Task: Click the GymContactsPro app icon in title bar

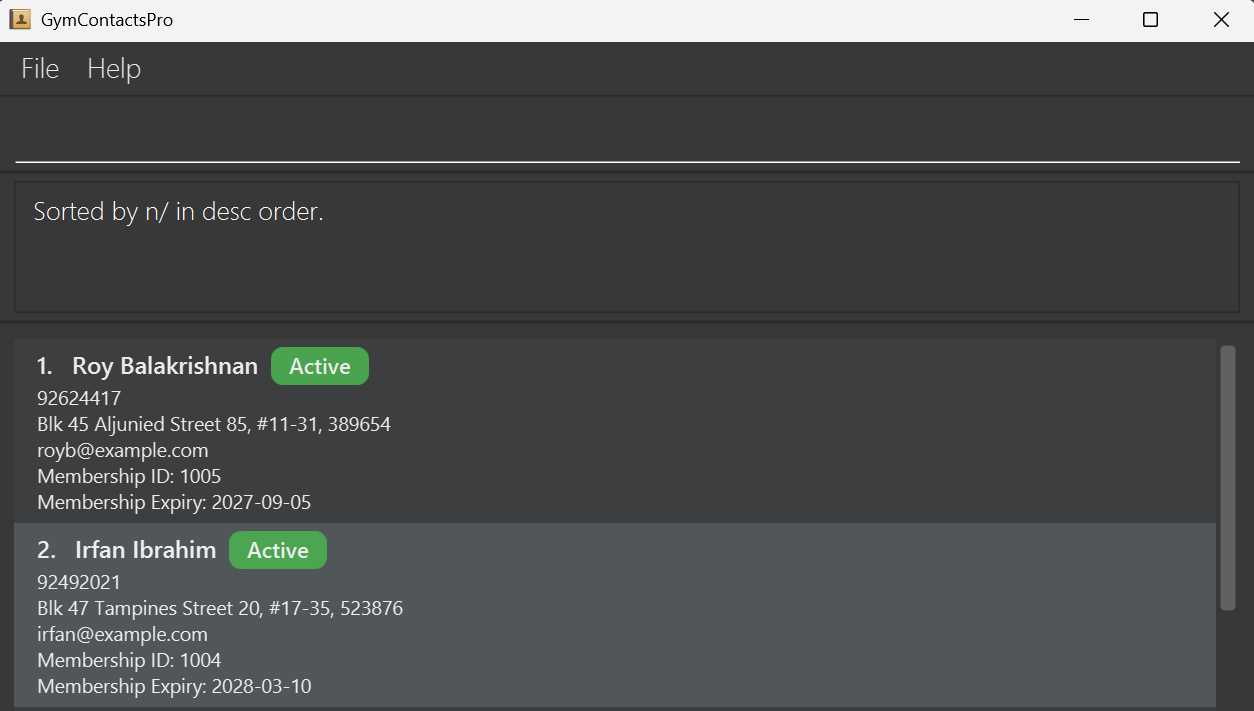Action: click(20, 20)
